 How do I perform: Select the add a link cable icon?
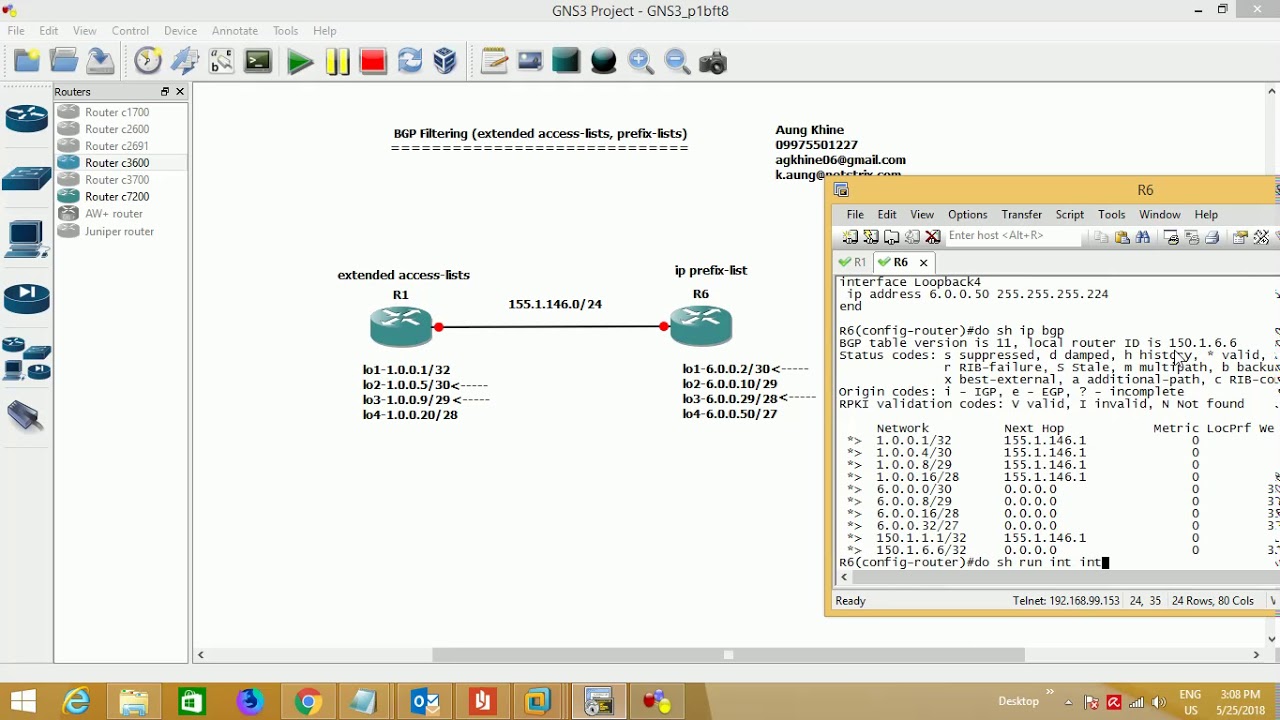[26, 417]
